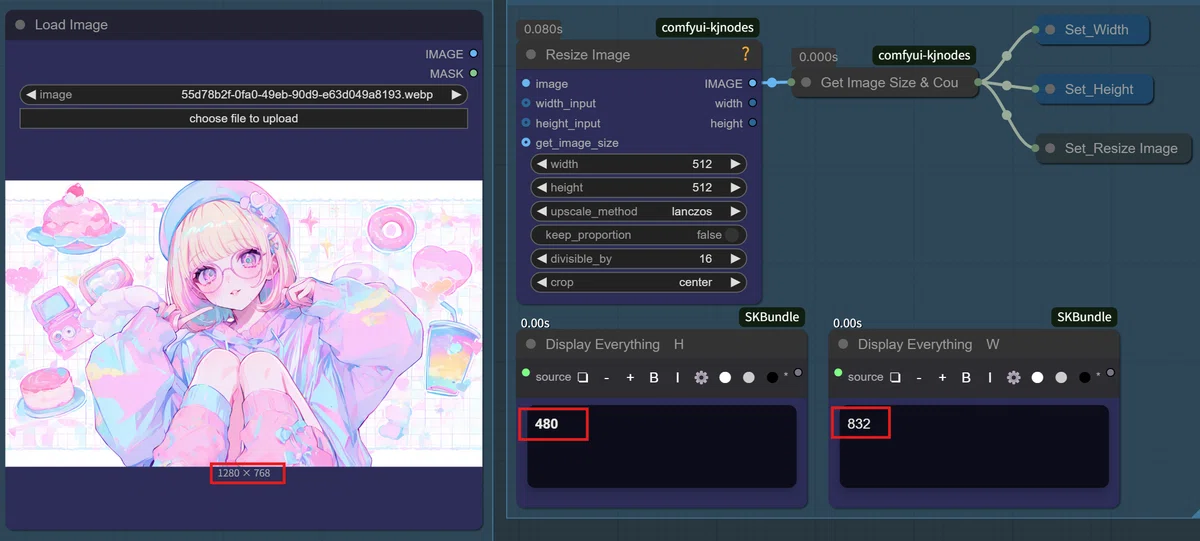1200x541 pixels.
Task: Decrease font size in Display Everything W
Action: pos(918,377)
